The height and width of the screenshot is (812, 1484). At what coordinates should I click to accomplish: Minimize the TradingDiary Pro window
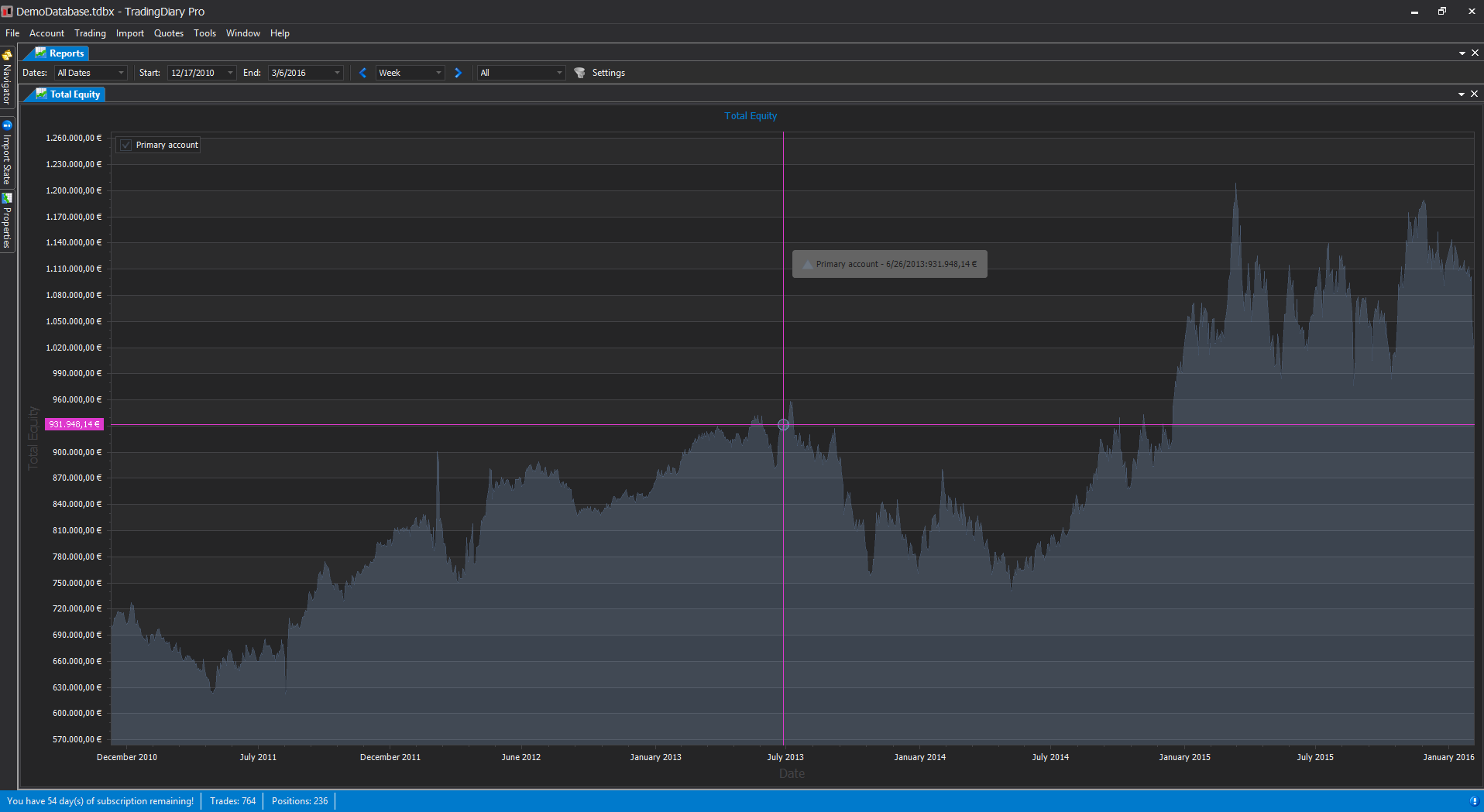[x=1414, y=12]
